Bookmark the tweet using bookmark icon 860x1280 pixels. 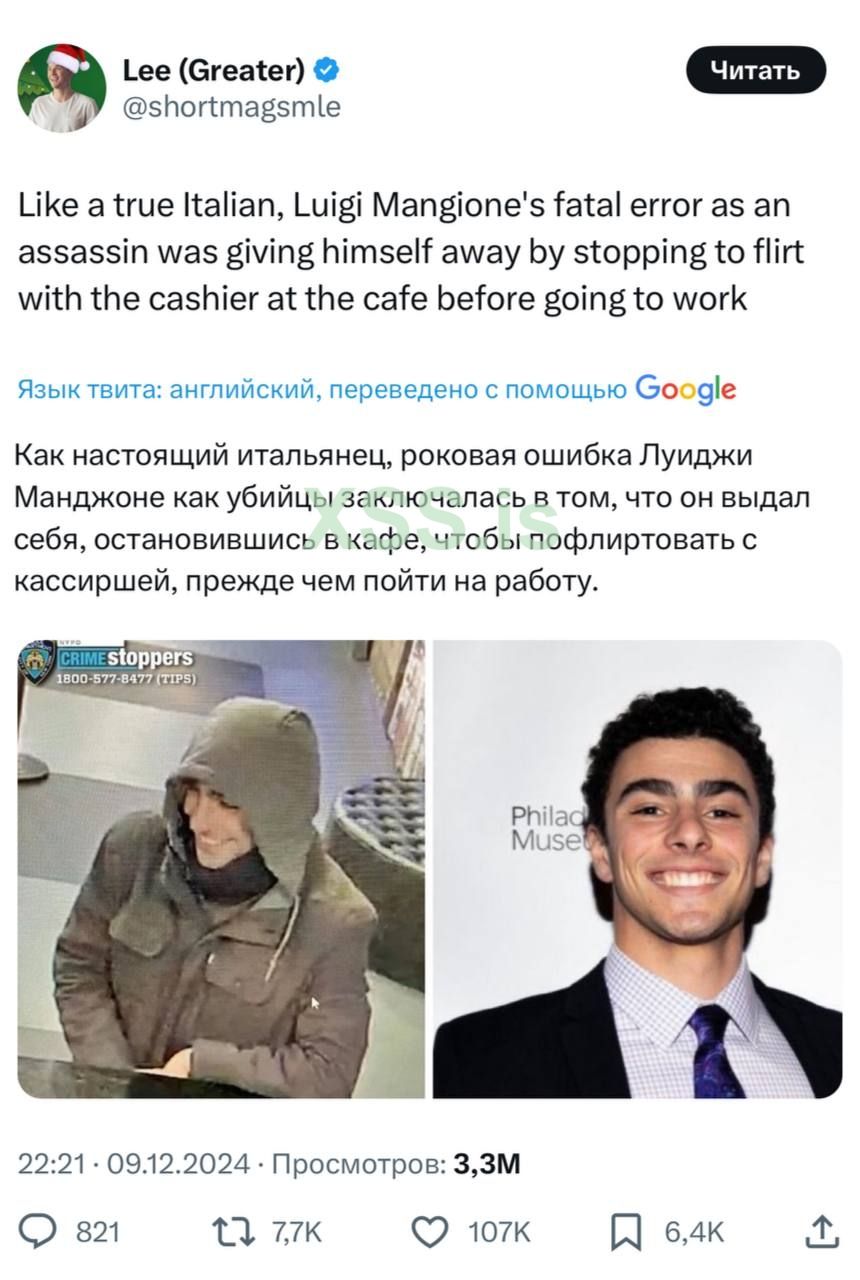(x=626, y=1231)
